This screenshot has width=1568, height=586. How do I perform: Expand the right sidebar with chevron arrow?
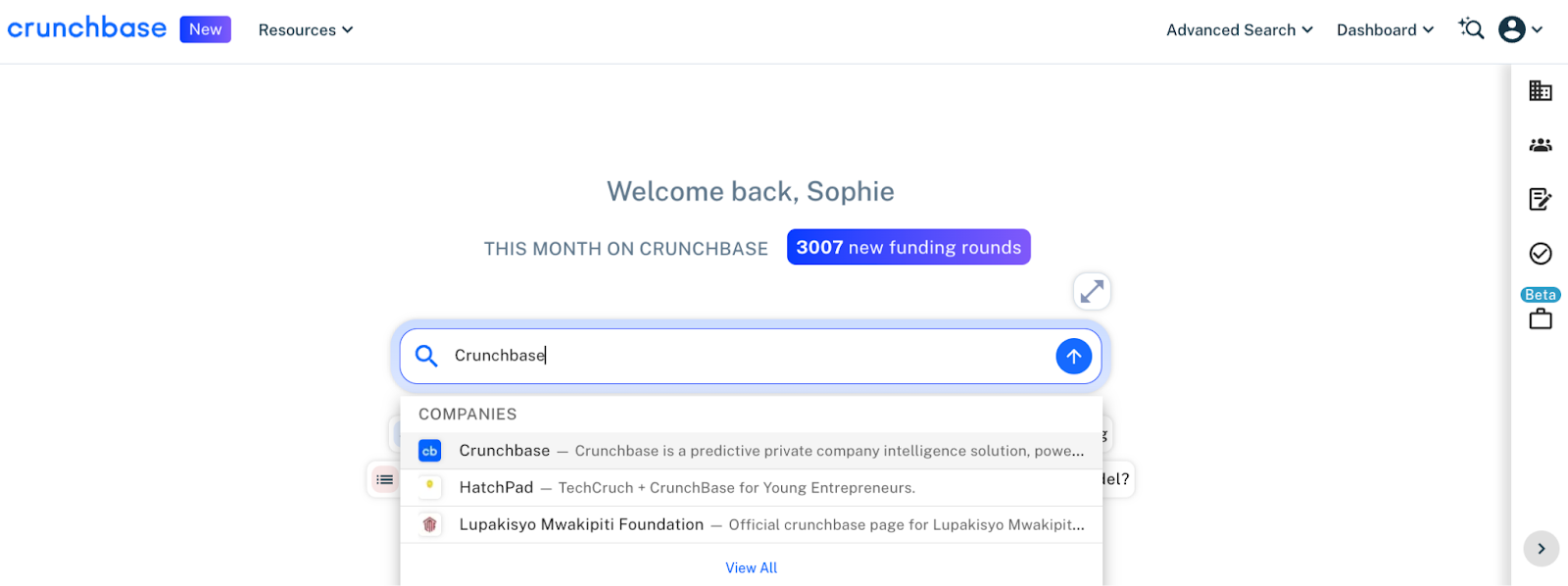1541,549
